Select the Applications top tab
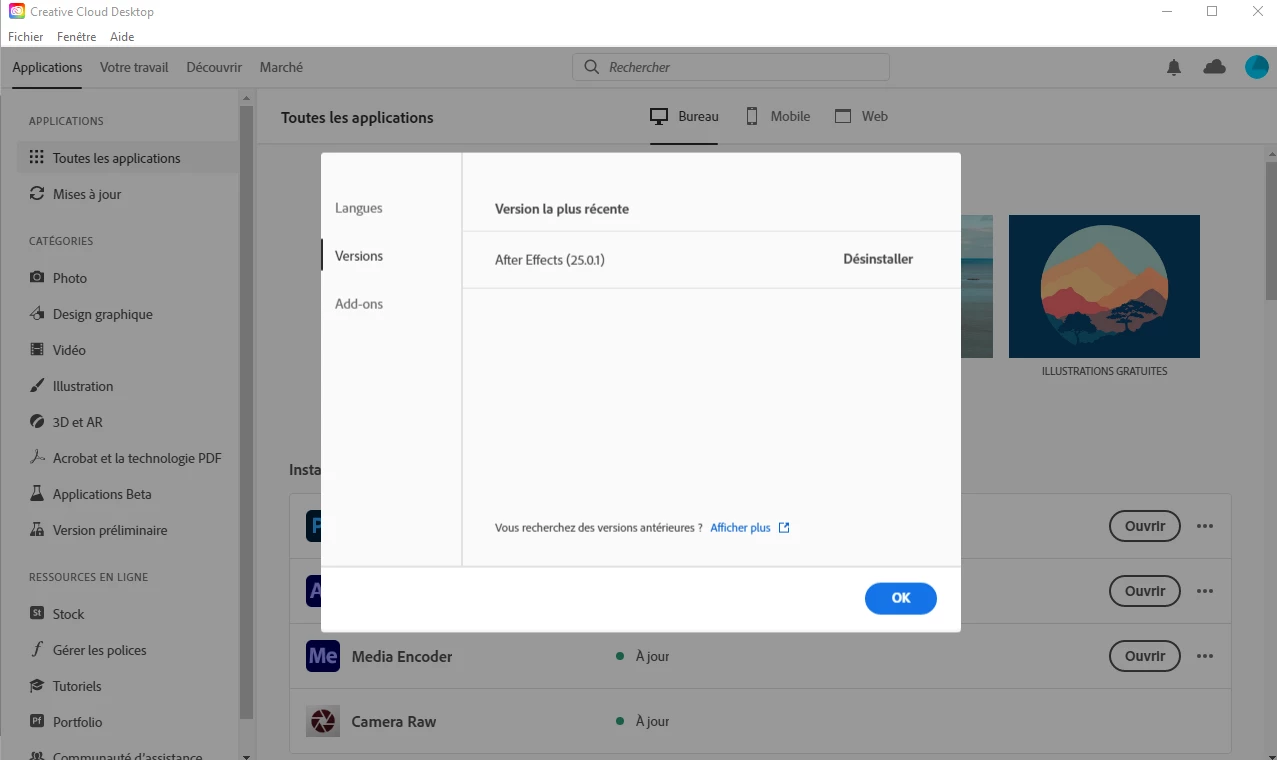Image resolution: width=1277 pixels, height=760 pixels. tap(47, 67)
